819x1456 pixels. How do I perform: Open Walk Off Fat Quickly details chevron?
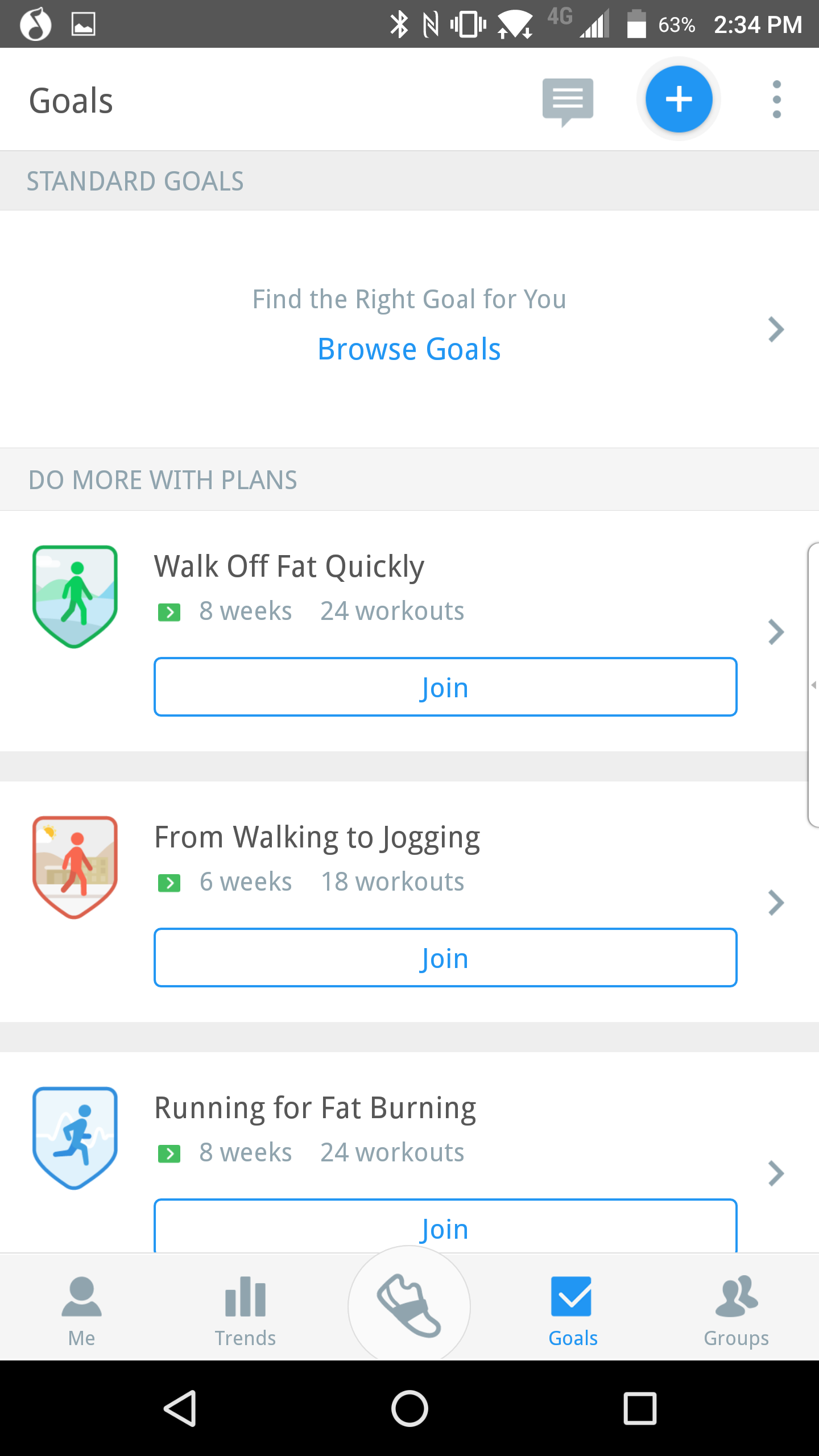point(776,632)
